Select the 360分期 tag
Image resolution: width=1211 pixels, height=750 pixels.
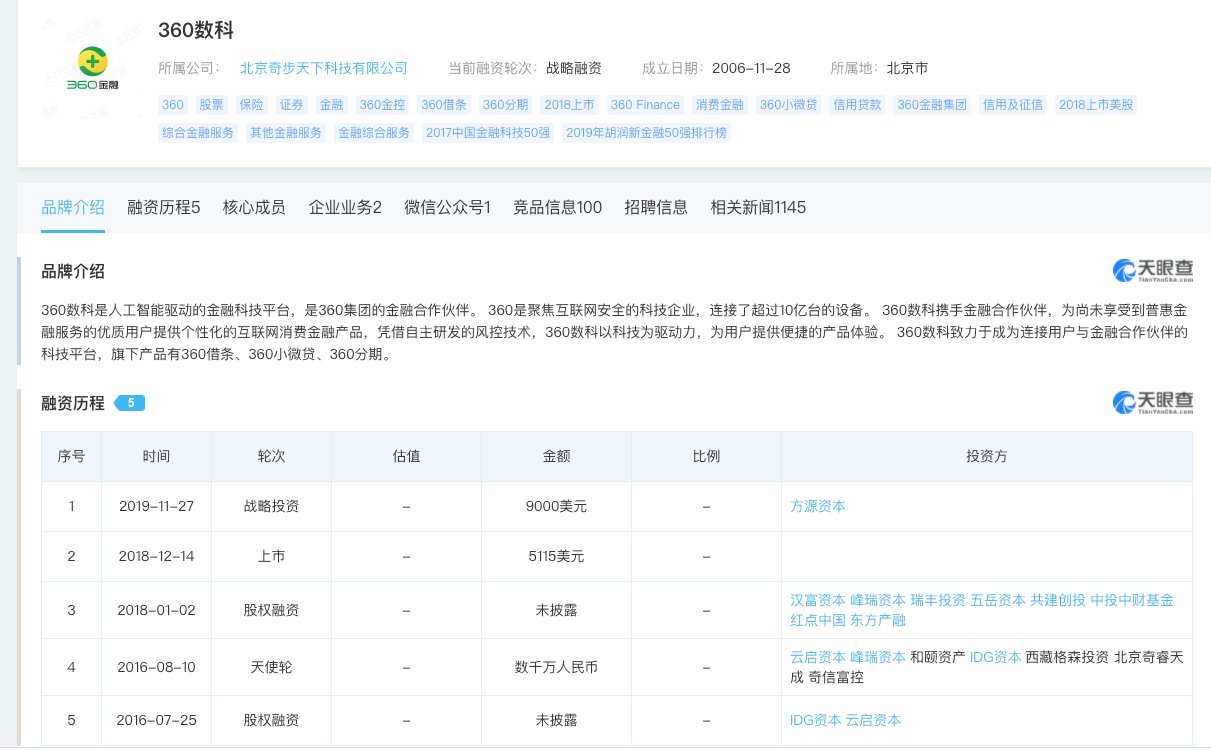pyautogui.click(x=505, y=104)
